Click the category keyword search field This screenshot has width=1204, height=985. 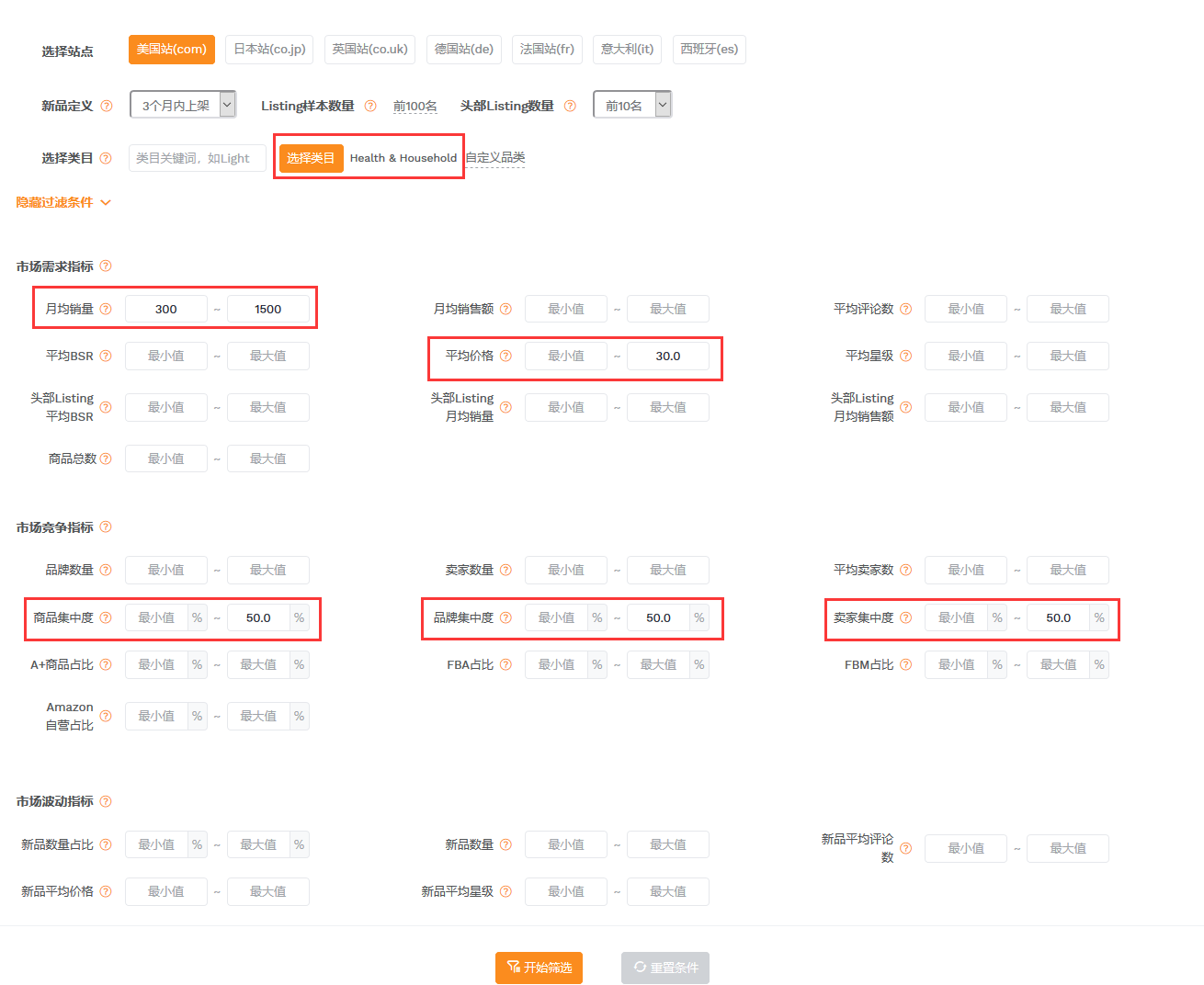pyautogui.click(x=198, y=158)
